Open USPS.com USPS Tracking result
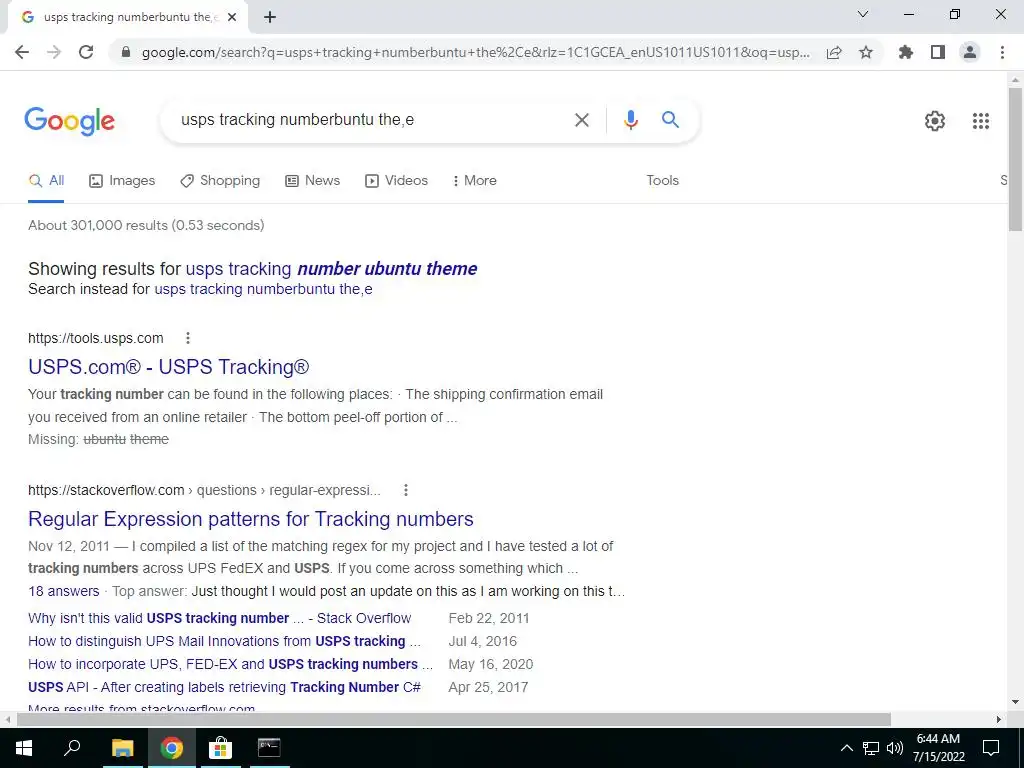Screen dimensions: 1024x768 click(168, 367)
